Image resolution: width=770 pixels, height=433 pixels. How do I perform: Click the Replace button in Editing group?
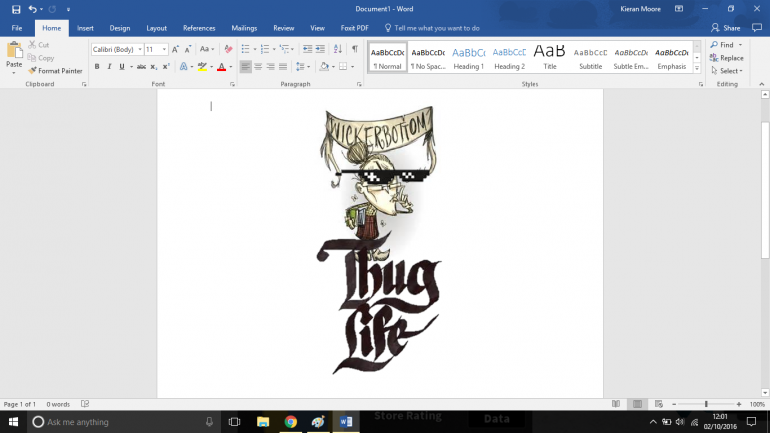(x=730, y=58)
